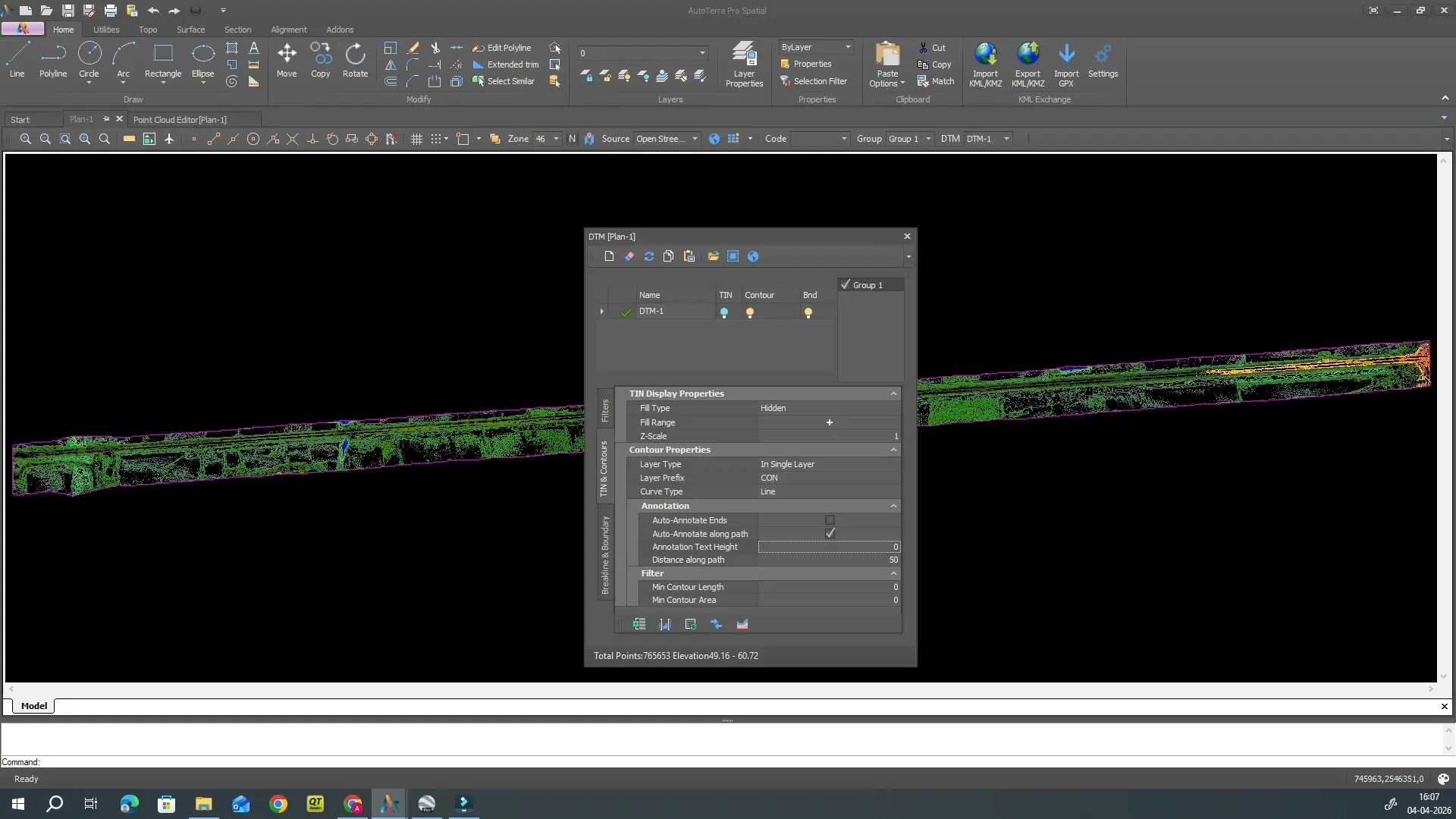Click the open folder icon in DTM toolbar
The width and height of the screenshot is (1456, 819).
coord(713,256)
